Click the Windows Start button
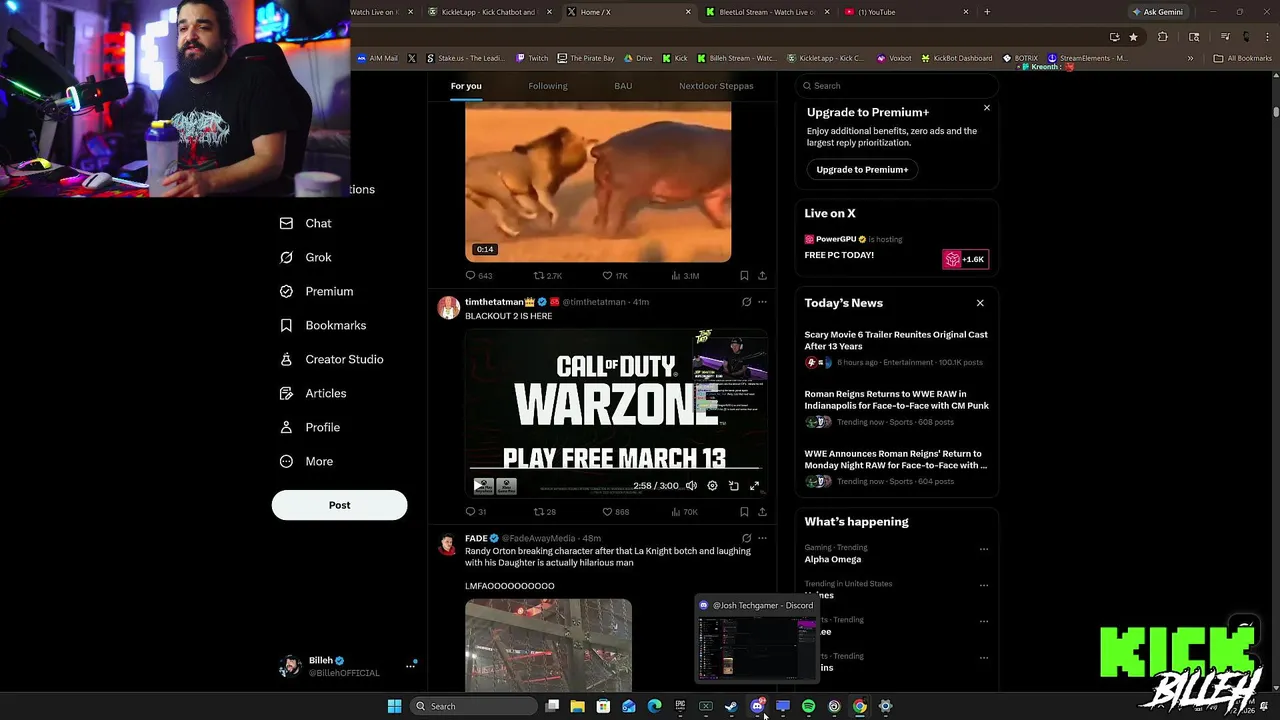Viewport: 1280px width, 720px height. (x=394, y=706)
